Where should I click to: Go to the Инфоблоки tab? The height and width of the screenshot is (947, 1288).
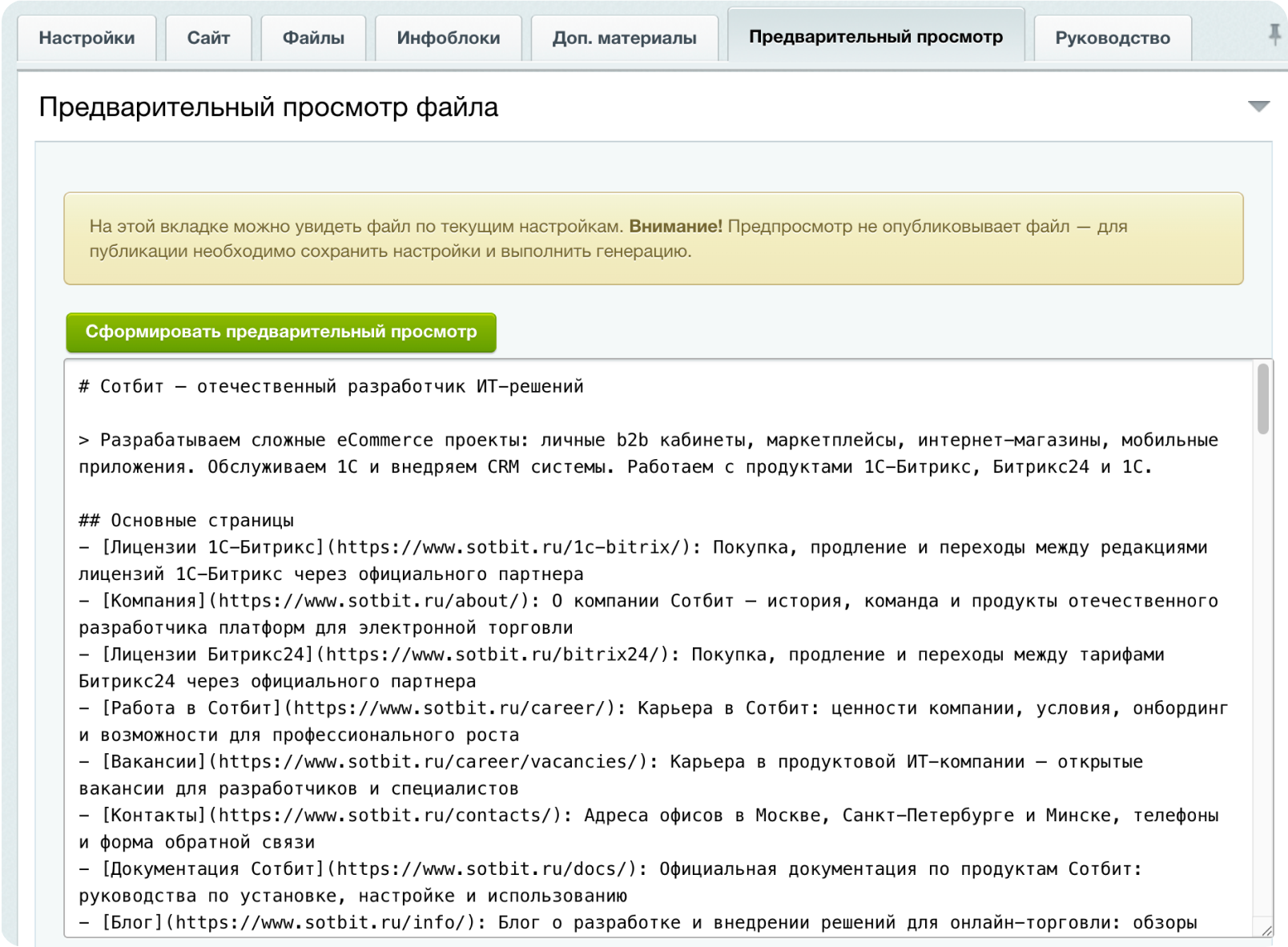click(x=447, y=37)
